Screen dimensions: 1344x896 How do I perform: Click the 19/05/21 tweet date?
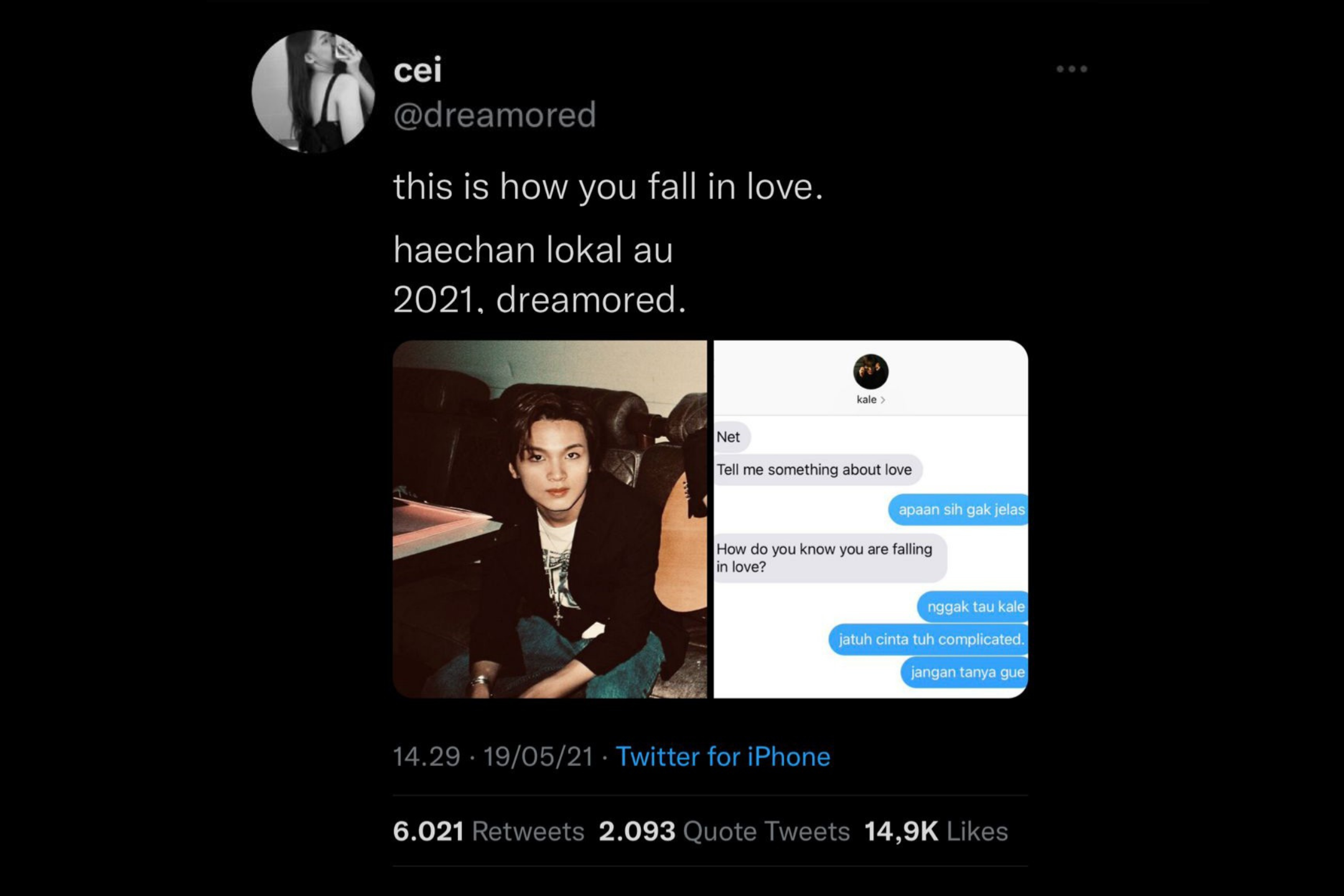point(538,757)
